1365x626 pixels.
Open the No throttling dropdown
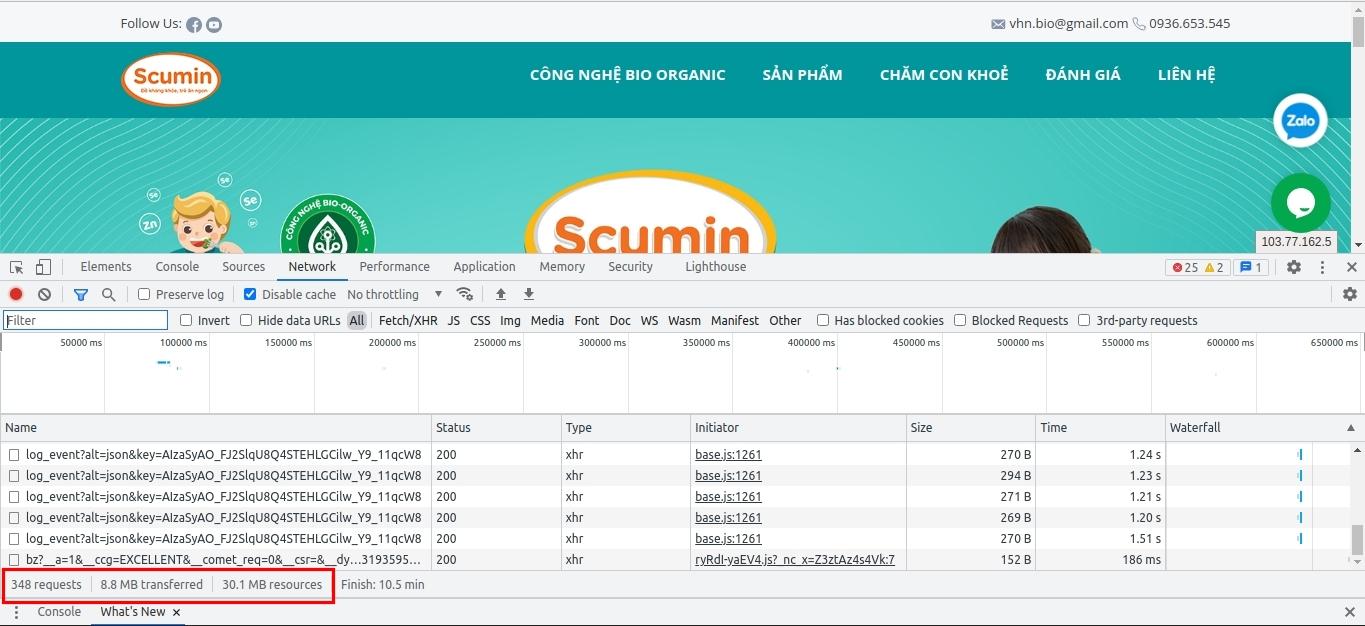click(x=394, y=294)
